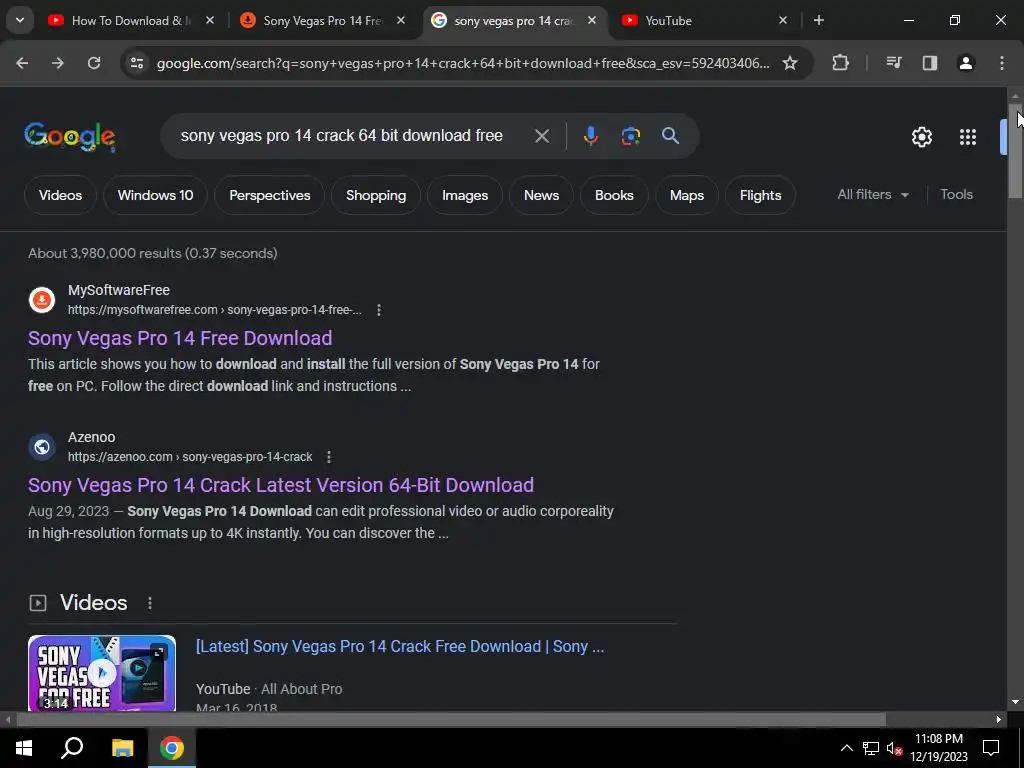Submit search with the magnifier icon
The image size is (1024, 768).
[x=671, y=136]
